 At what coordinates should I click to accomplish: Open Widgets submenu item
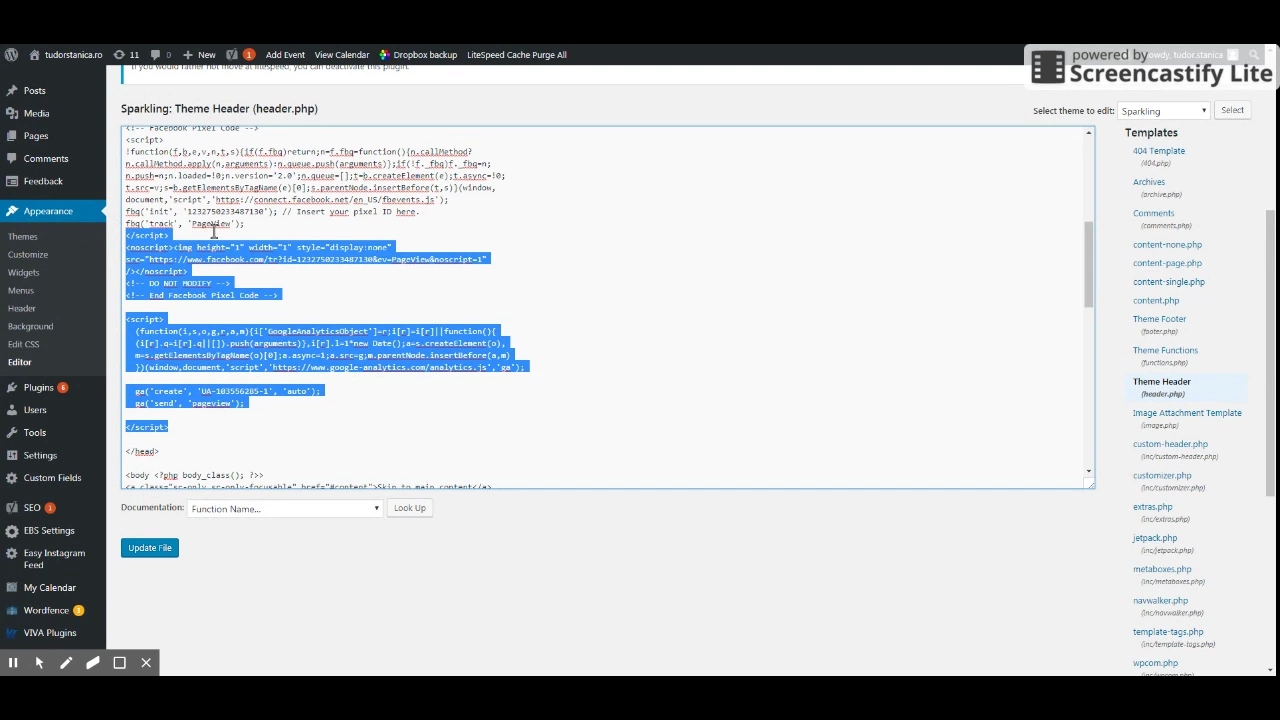pos(24,273)
